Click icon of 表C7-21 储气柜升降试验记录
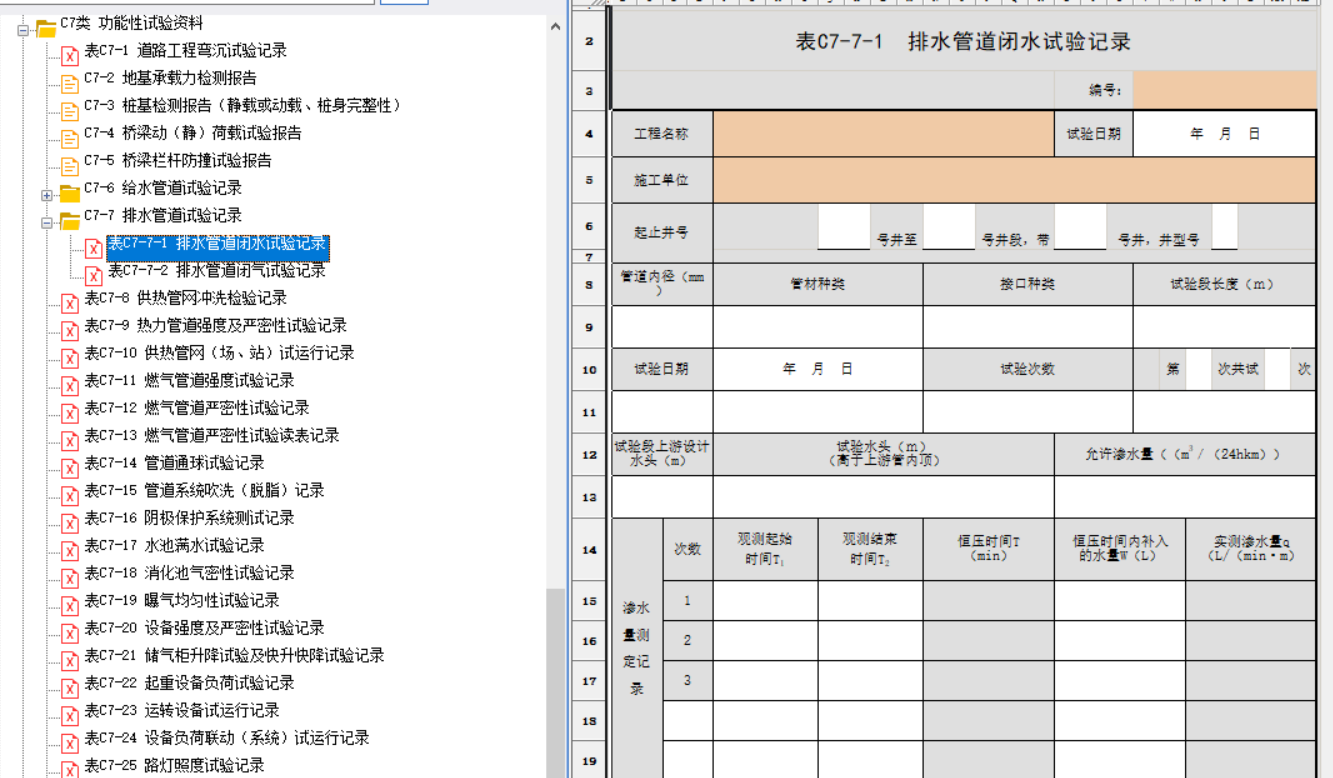Image resolution: width=1333 pixels, height=778 pixels. 70,660
